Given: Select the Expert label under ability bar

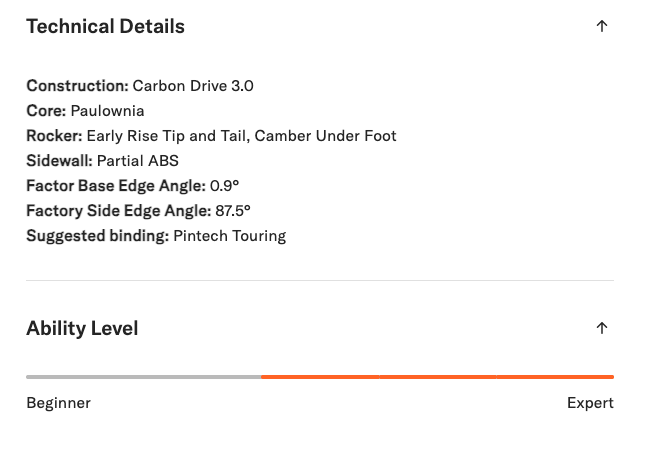Looking at the screenshot, I should (x=590, y=403).
